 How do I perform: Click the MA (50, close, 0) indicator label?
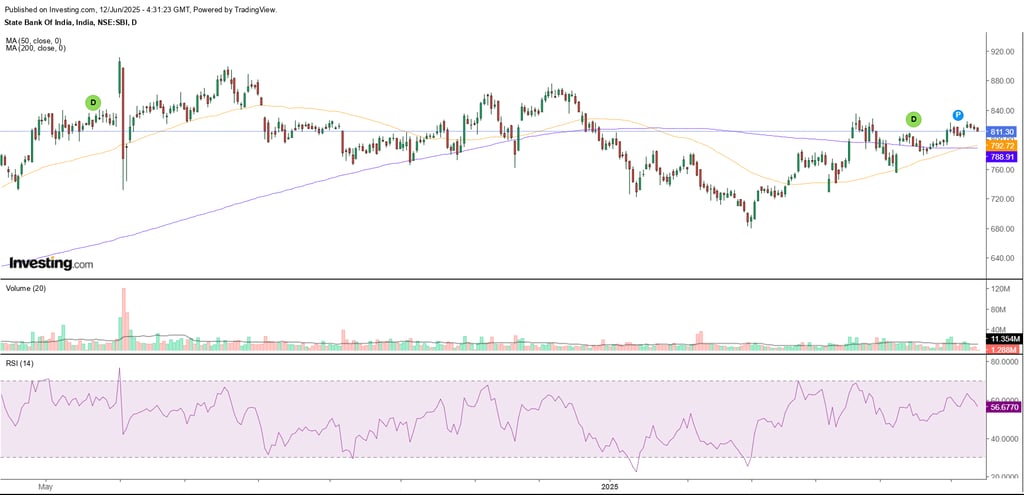(x=35, y=41)
